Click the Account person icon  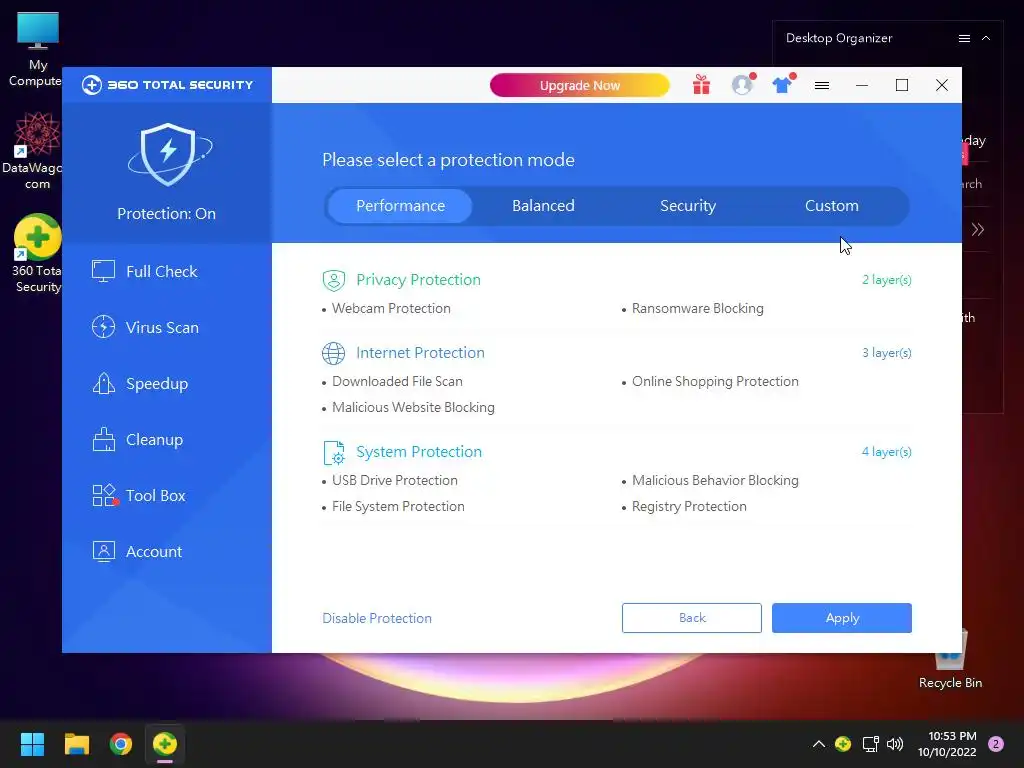(103, 551)
